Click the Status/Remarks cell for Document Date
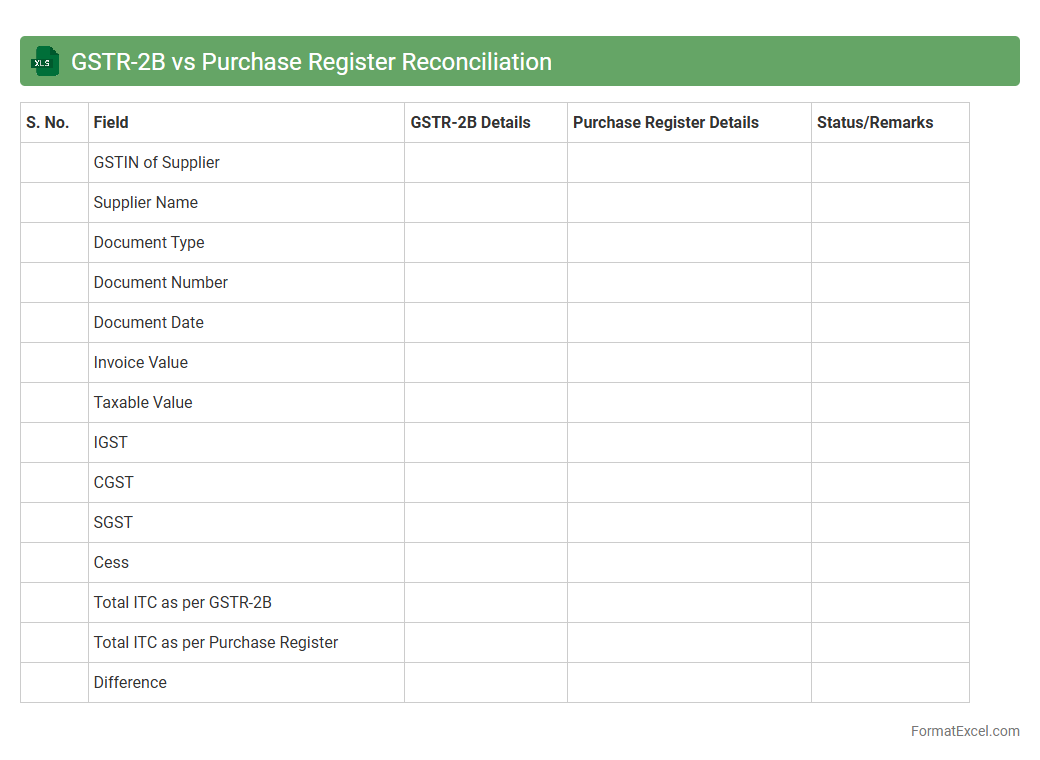The image size is (1040, 760). tap(890, 323)
